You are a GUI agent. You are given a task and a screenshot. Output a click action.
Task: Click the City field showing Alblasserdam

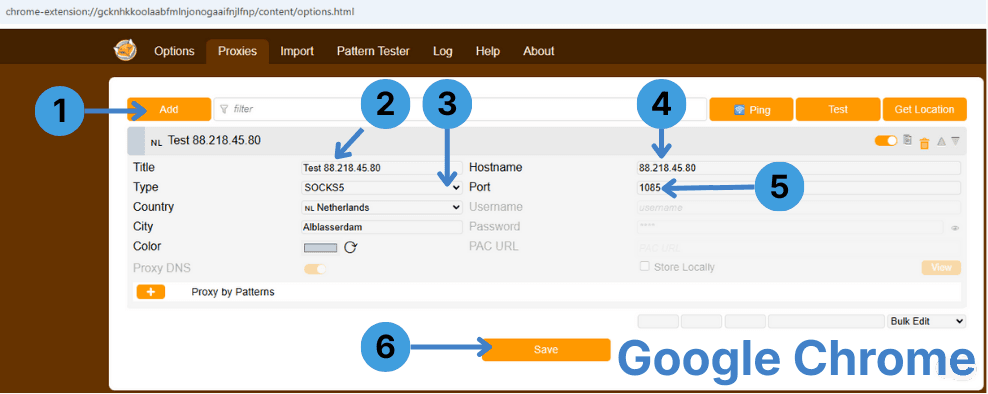pos(382,226)
